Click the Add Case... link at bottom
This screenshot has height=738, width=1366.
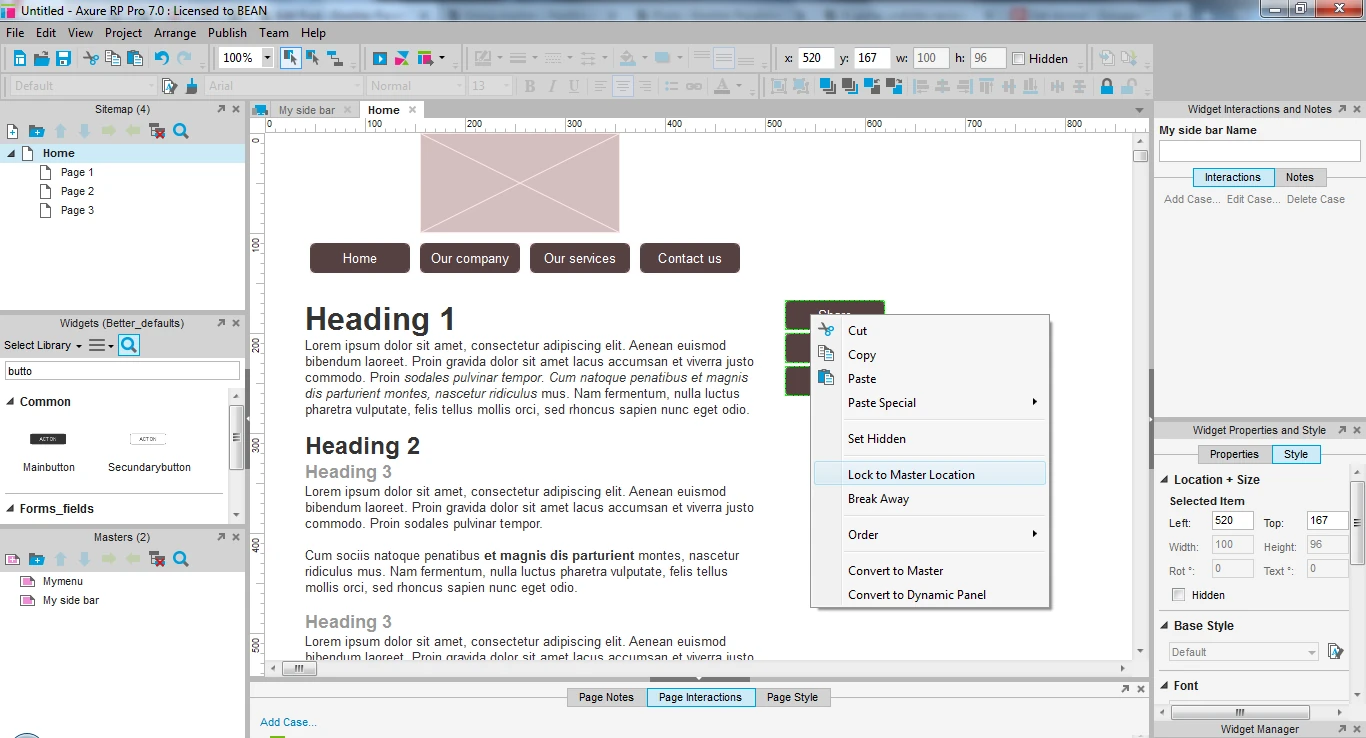288,722
